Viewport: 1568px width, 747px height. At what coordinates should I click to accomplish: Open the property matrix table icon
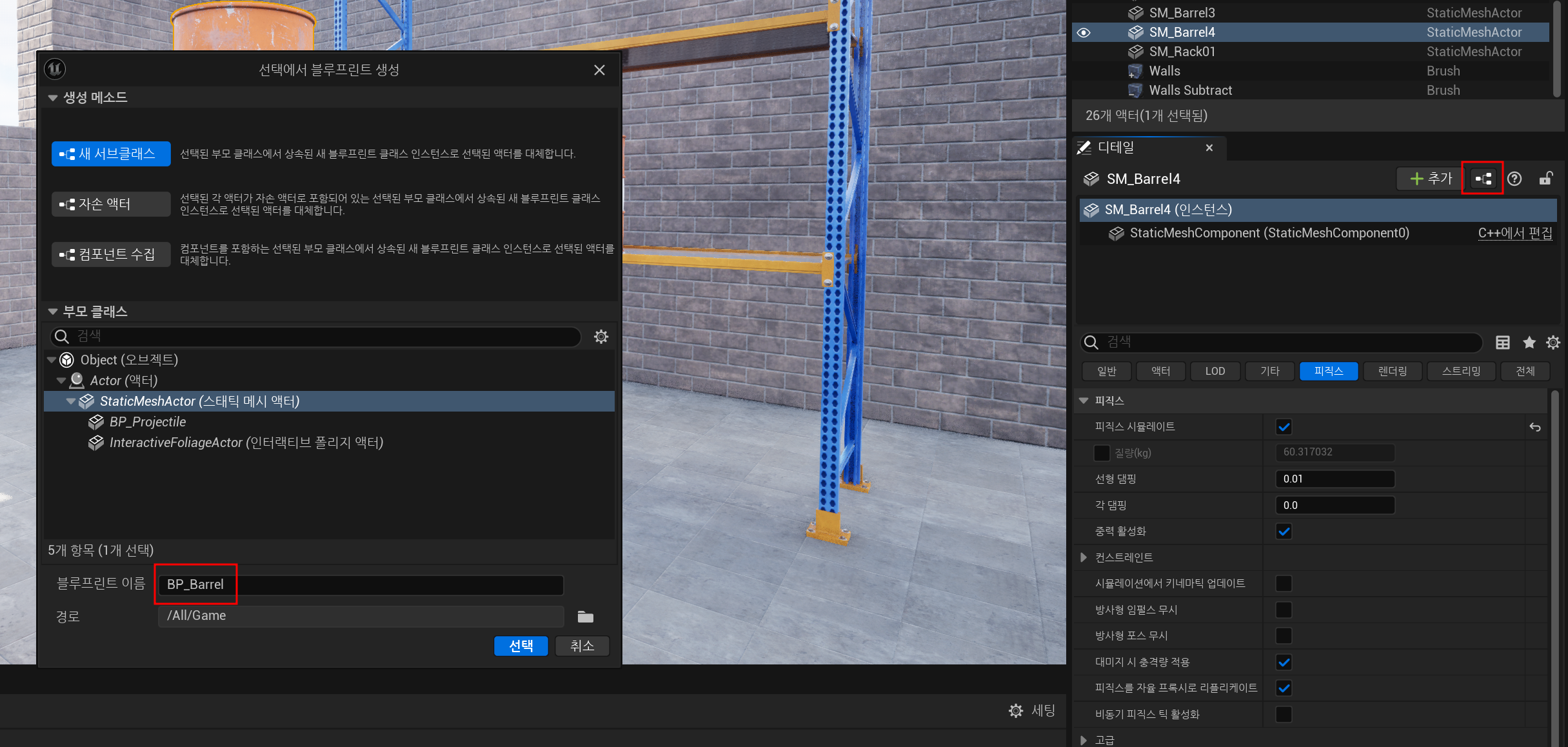tap(1502, 343)
